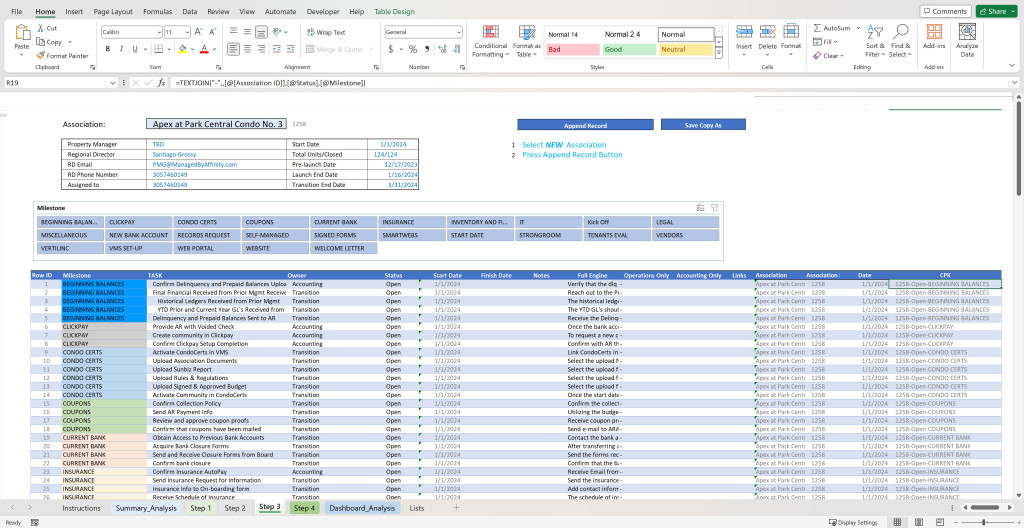
Task: Open the Accounting Number Format dollar icon
Action: tap(391, 49)
